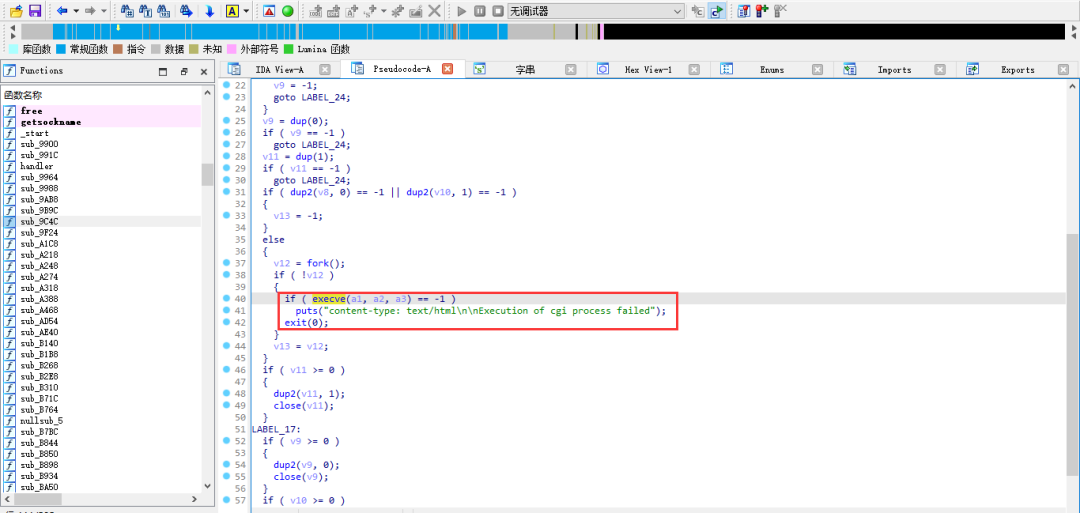Switch to the Imports tab
The width and height of the screenshot is (1080, 513).
pyautogui.click(x=894, y=70)
